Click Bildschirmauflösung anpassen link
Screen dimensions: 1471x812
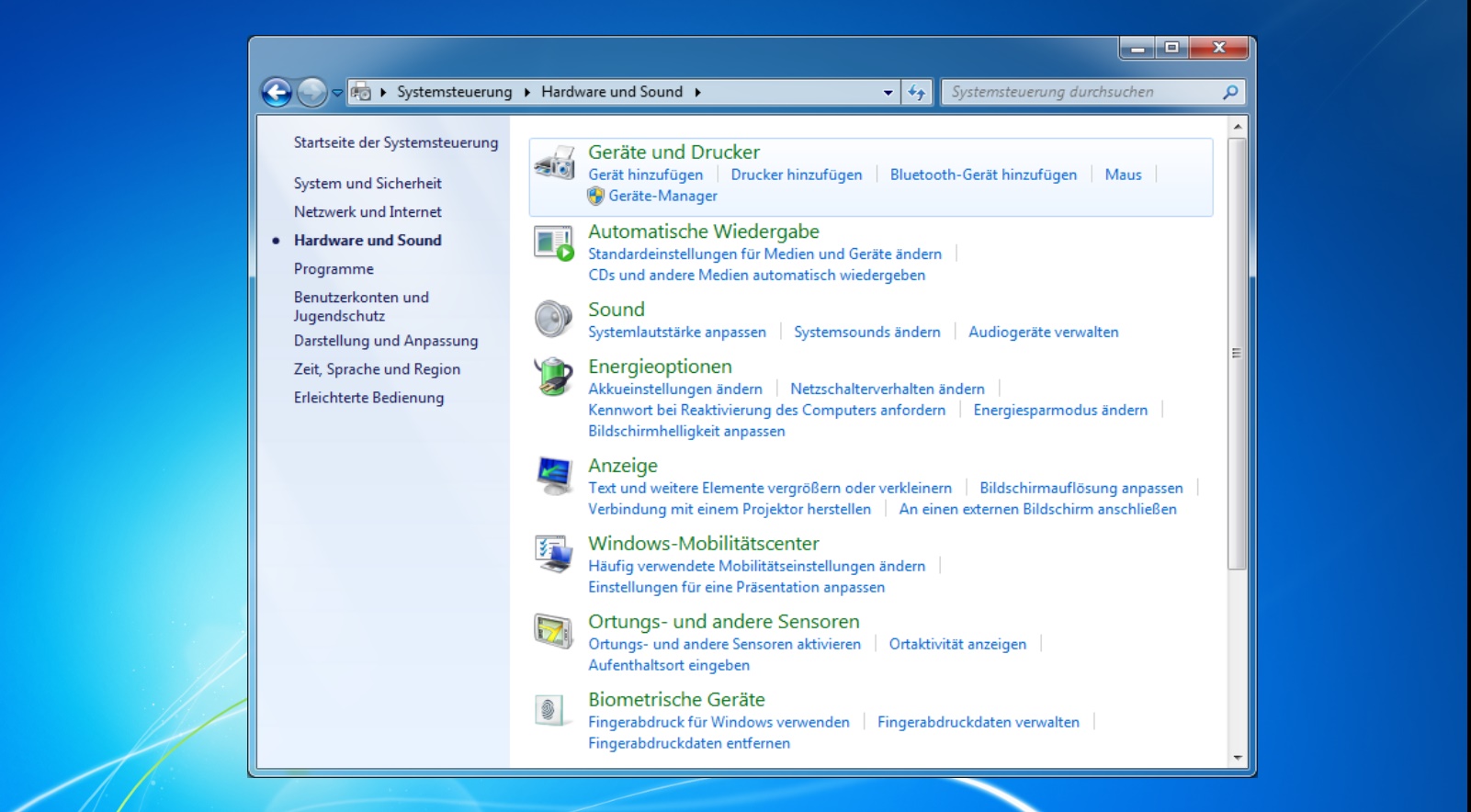pyautogui.click(x=1081, y=488)
